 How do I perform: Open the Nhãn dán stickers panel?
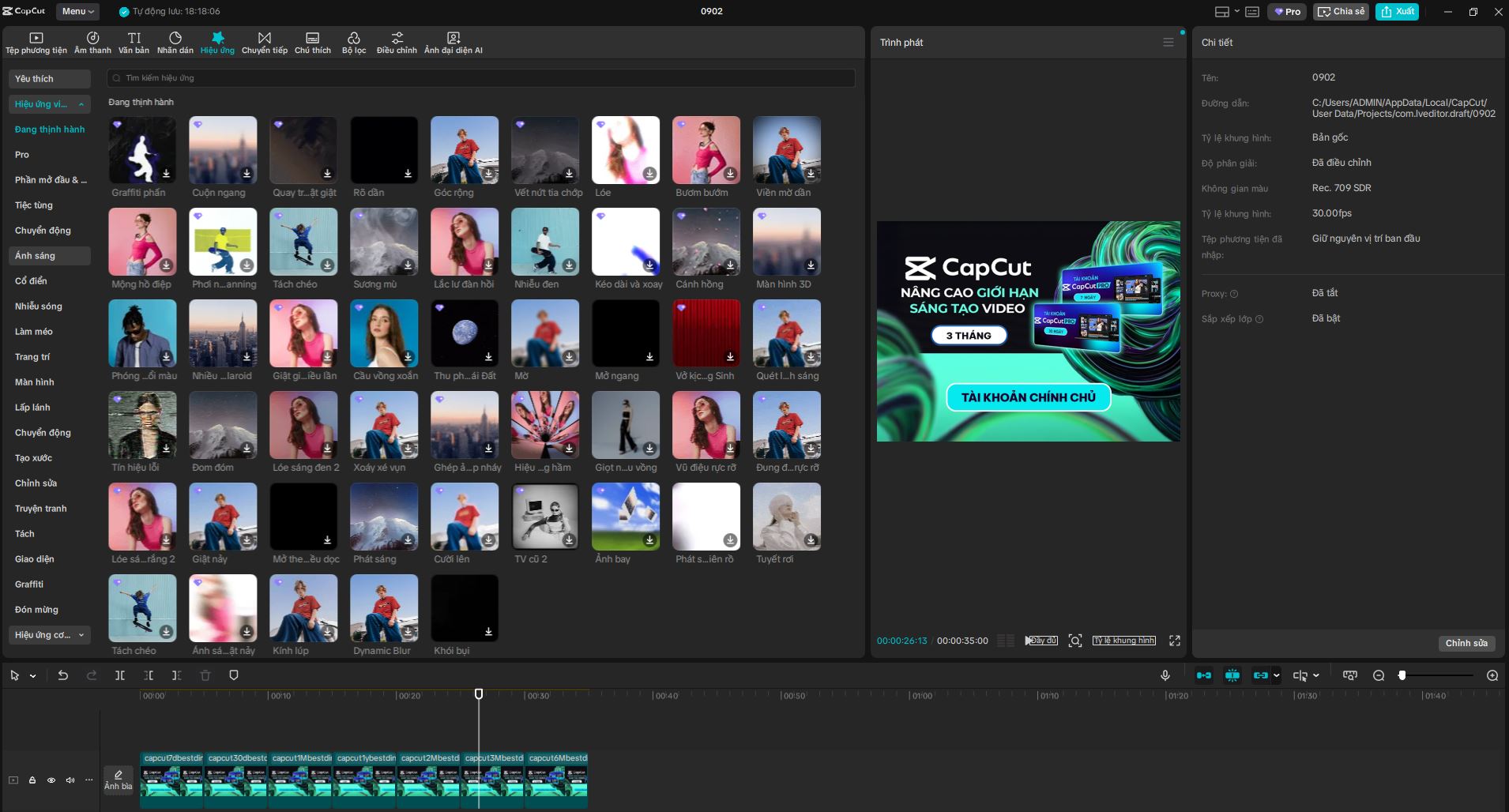[175, 43]
